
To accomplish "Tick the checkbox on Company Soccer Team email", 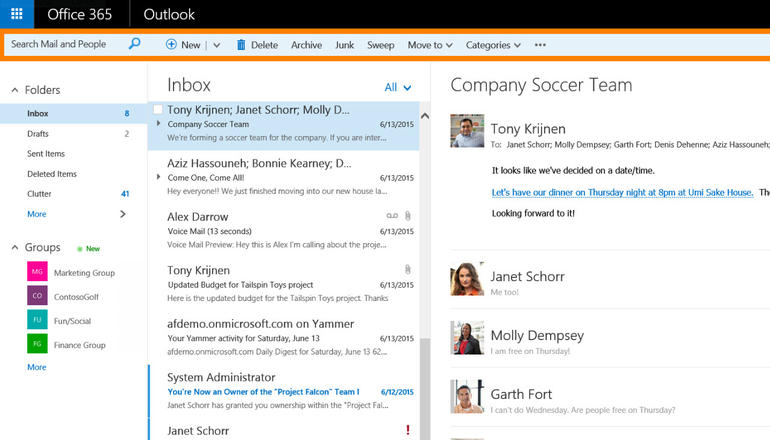I will 158,110.
